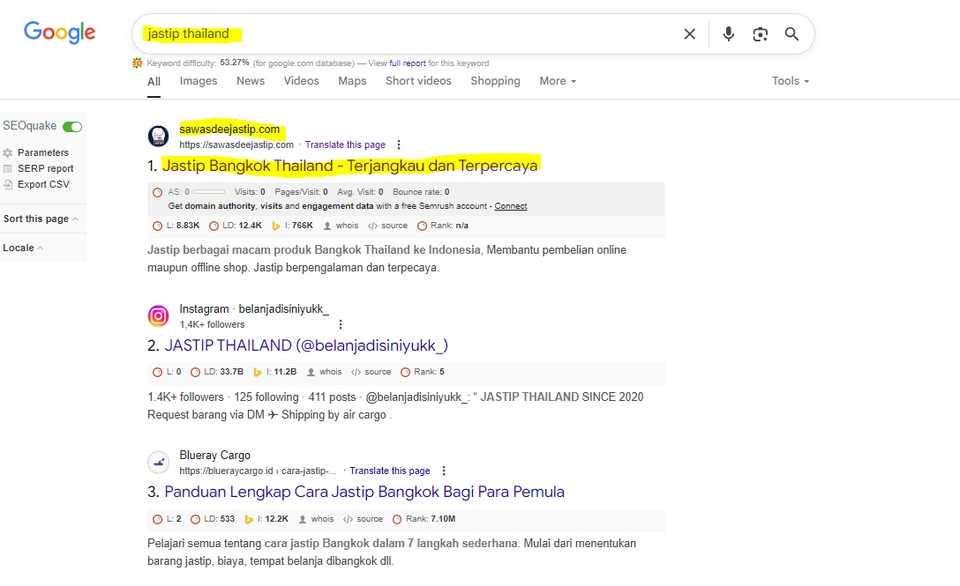Click the Export CSV link

(x=43, y=185)
